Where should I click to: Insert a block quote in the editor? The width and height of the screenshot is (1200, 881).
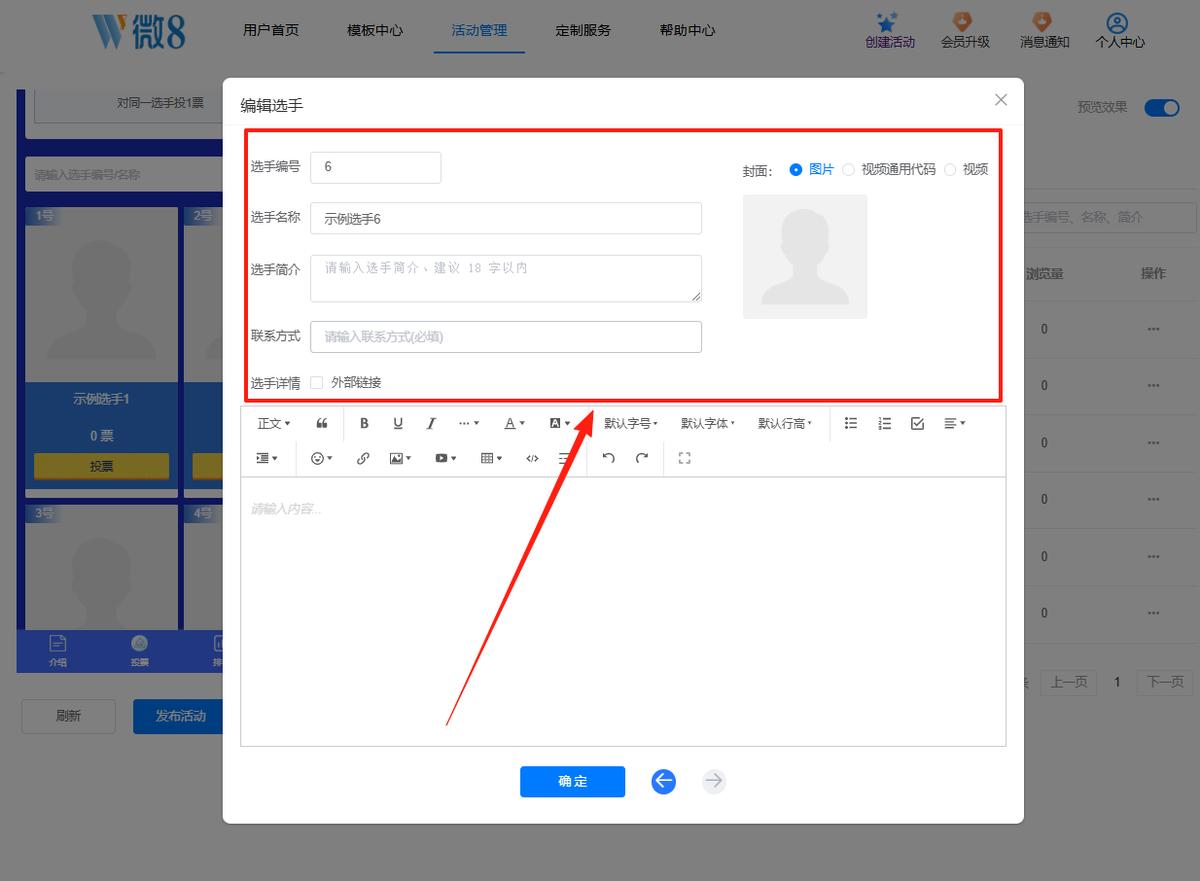coord(321,424)
